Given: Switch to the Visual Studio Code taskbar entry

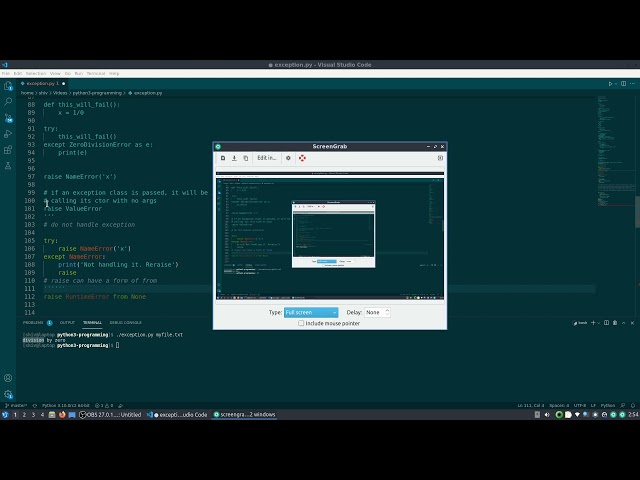Looking at the screenshot, I should click(177, 415).
